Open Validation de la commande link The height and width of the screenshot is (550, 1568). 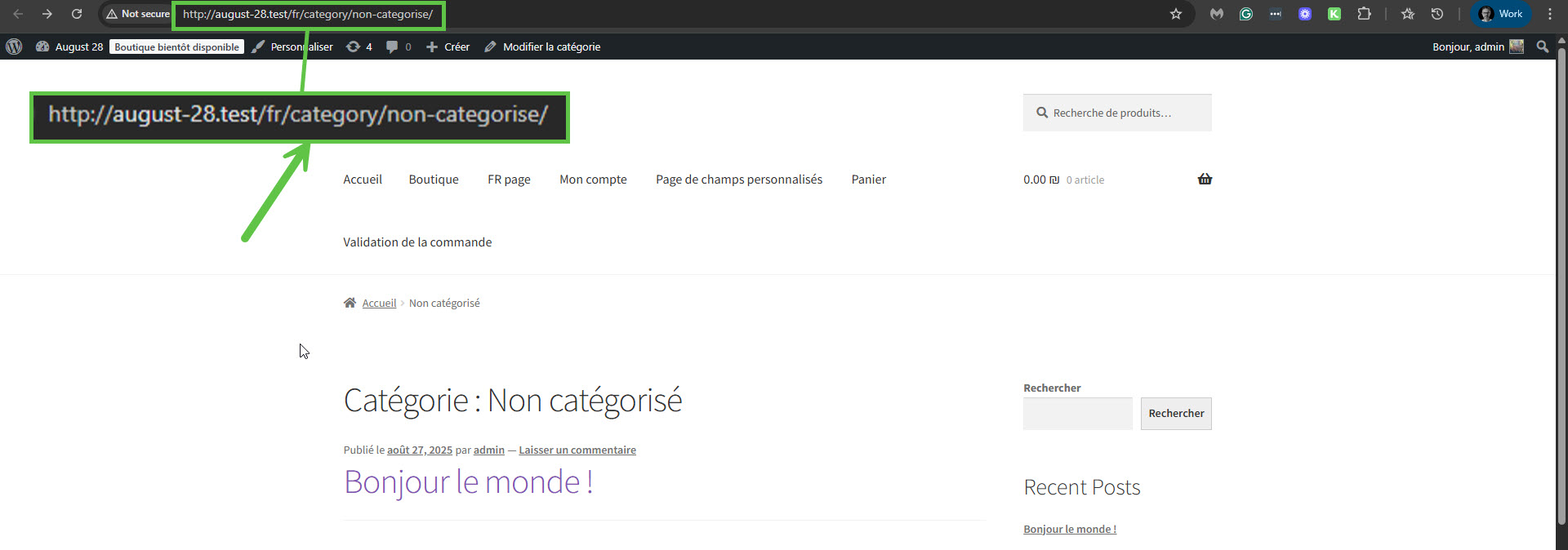[417, 242]
